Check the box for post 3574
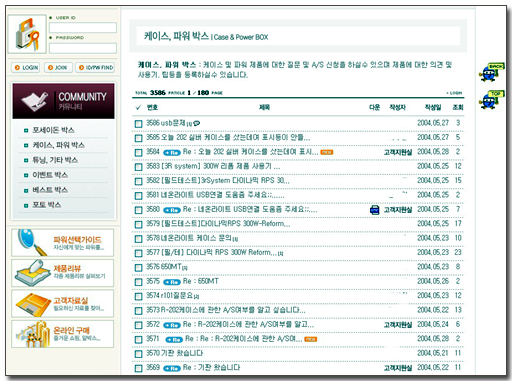512x381 pixels. (x=138, y=296)
